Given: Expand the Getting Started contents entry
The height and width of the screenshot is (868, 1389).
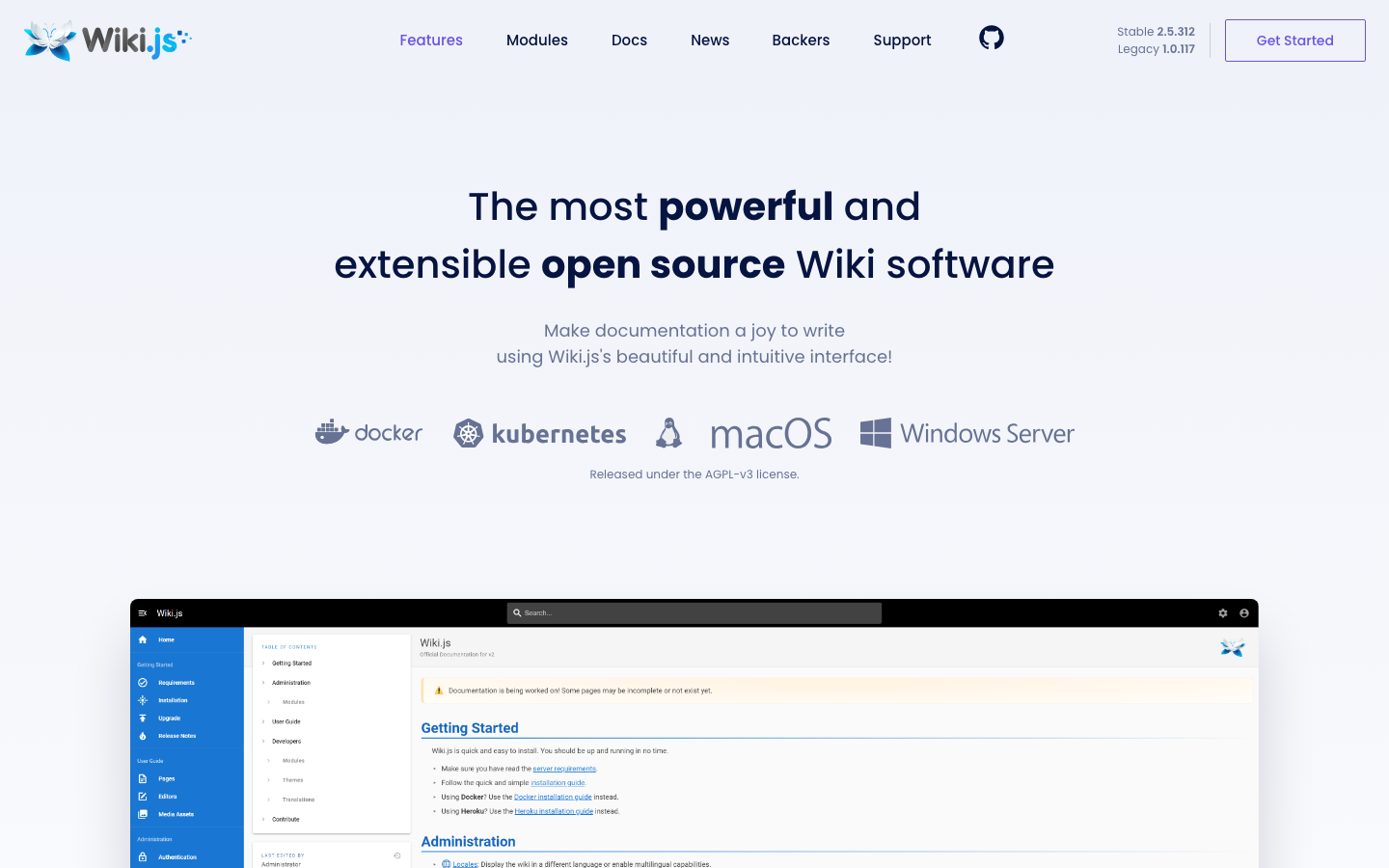Looking at the screenshot, I should [262, 663].
